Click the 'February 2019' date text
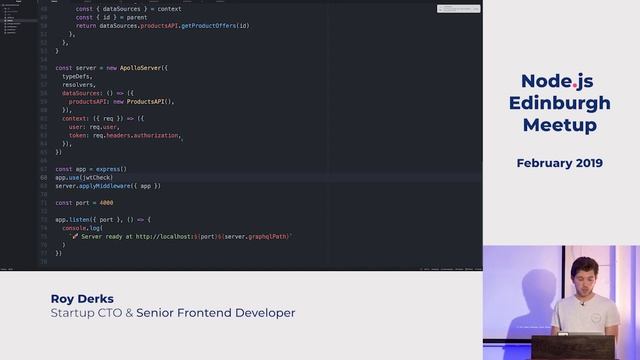This screenshot has width=640, height=360. click(560, 163)
